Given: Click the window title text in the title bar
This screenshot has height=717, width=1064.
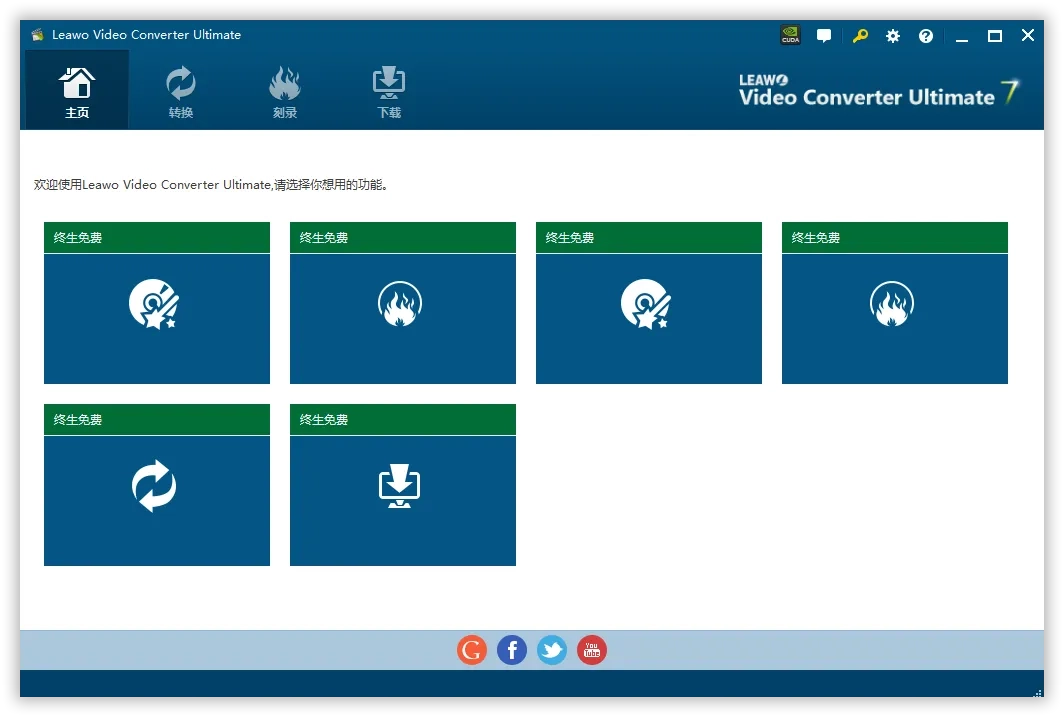Looking at the screenshot, I should tap(147, 35).
